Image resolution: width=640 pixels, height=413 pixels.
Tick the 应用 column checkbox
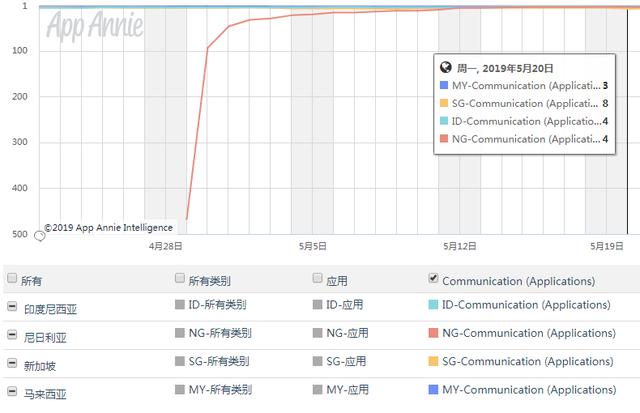(x=318, y=278)
